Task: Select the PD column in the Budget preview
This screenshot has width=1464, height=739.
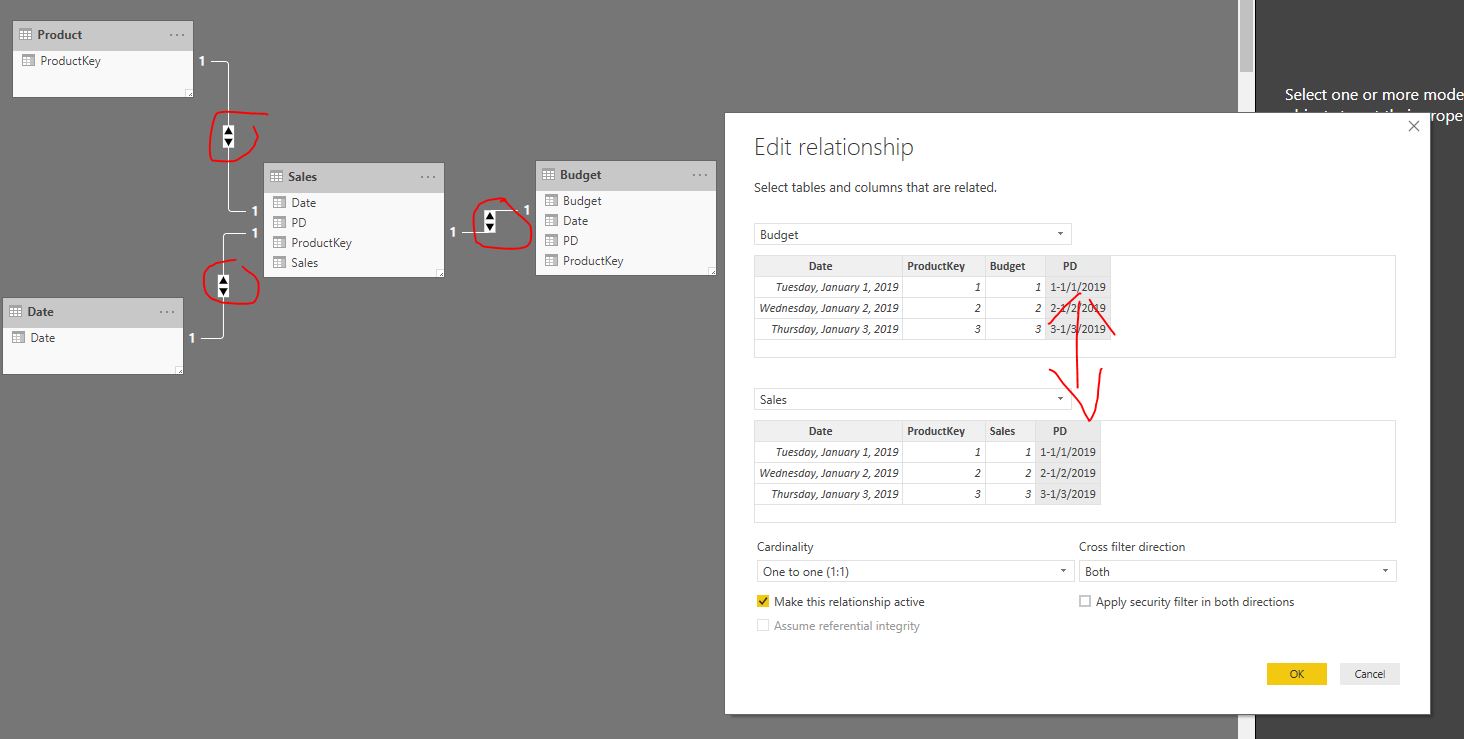Action: coord(1078,298)
